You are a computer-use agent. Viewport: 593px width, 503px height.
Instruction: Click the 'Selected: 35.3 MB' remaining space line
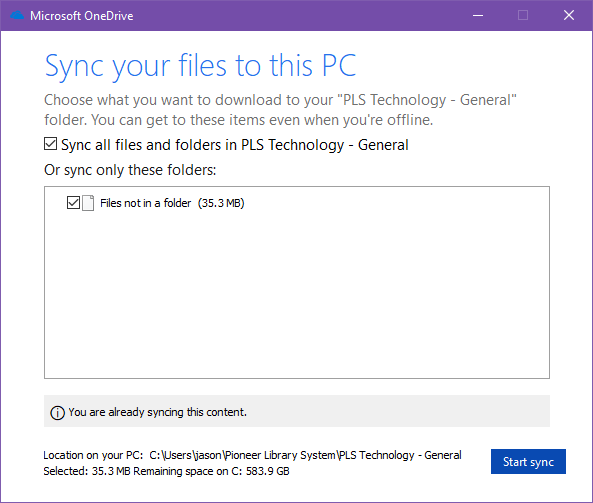(x=166, y=471)
